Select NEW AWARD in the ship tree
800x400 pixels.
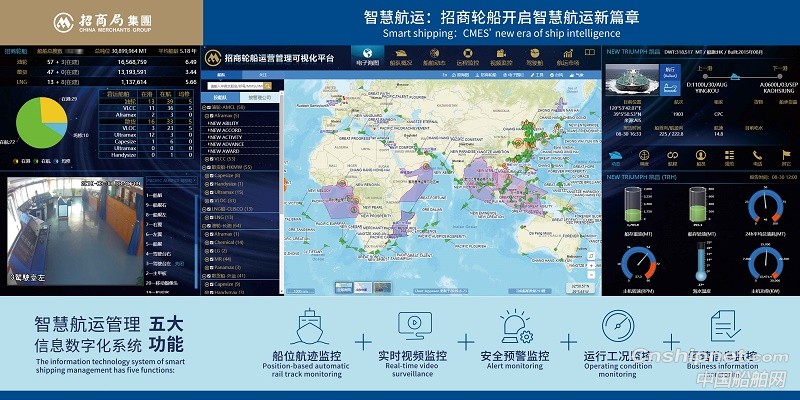pos(224,151)
